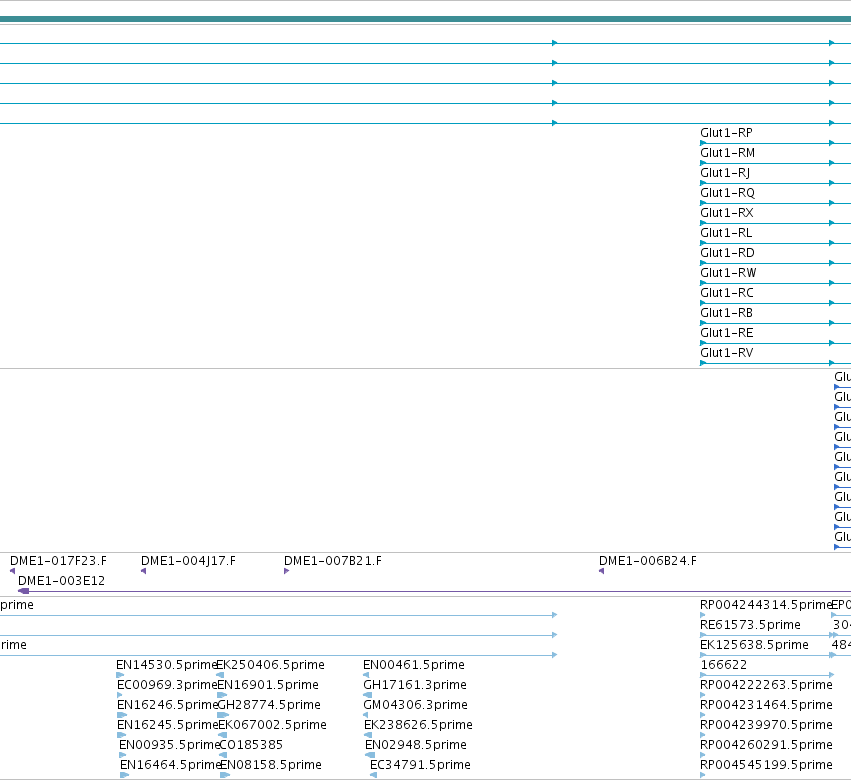
Task: Select the 166622 feature label
Action: 724,665
